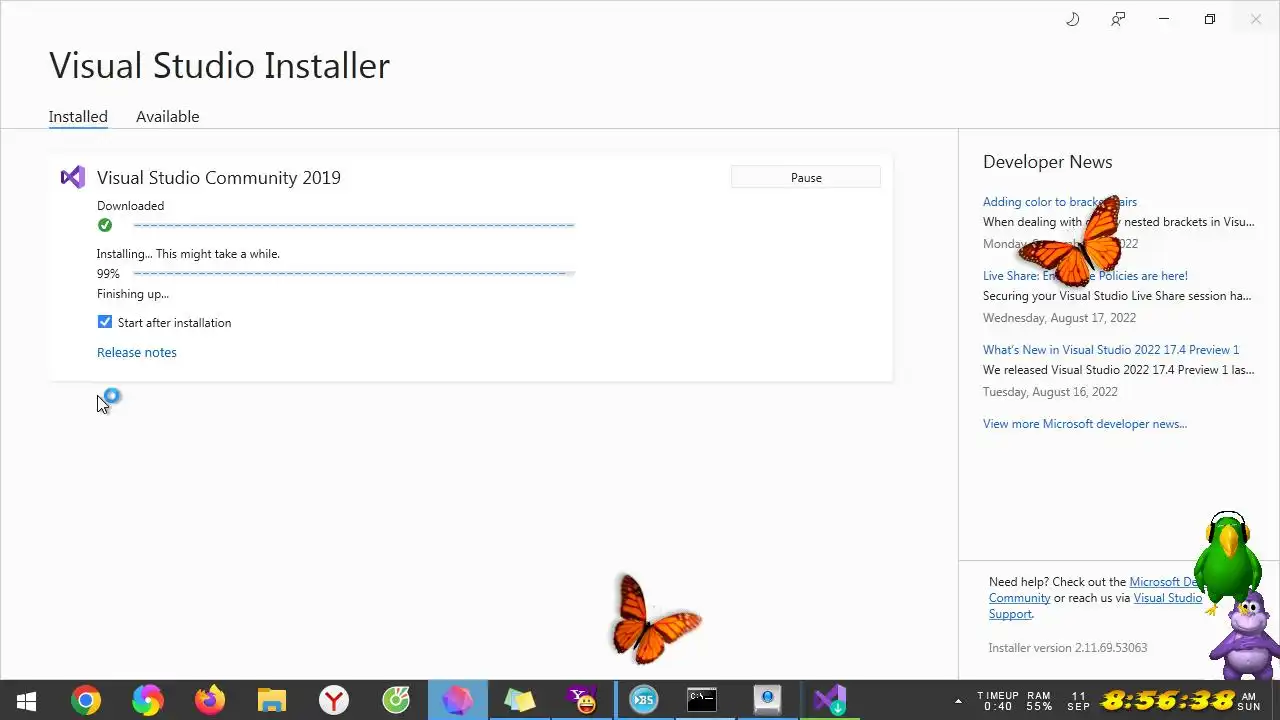Screen dimensions: 1280x720
Task: Click the Wednesday, August 17, 2022 date
Action: pyautogui.click(x=1059, y=317)
